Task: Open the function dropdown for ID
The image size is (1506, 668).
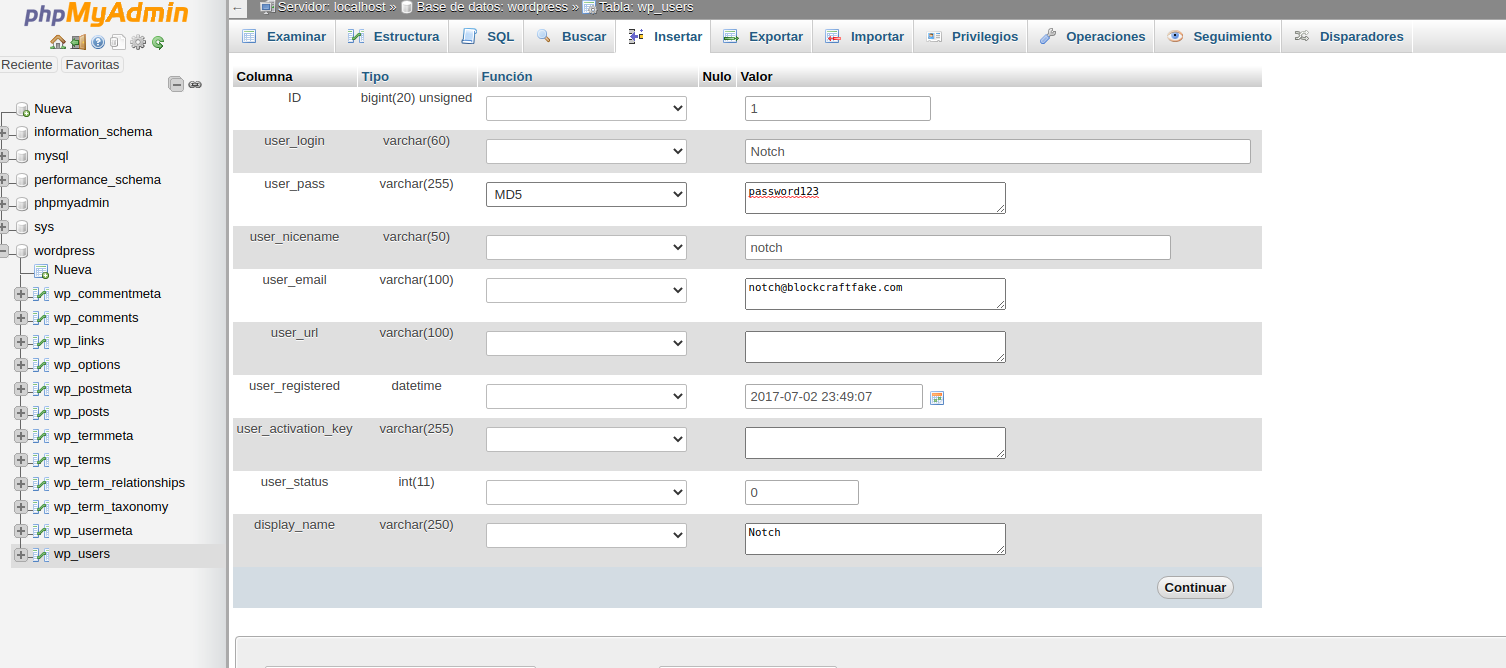Action: [x=586, y=108]
